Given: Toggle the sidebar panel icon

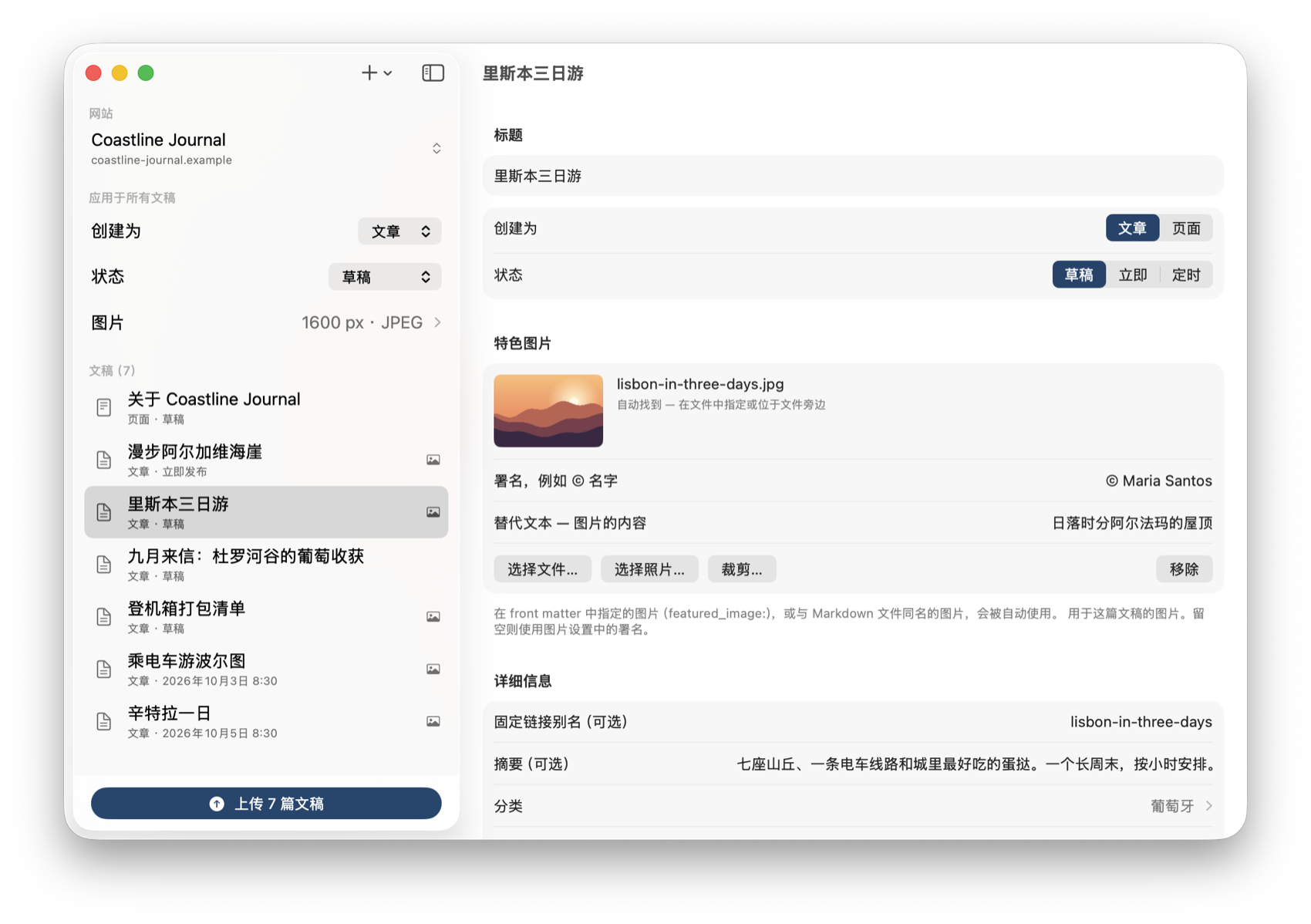Looking at the screenshot, I should (x=433, y=73).
